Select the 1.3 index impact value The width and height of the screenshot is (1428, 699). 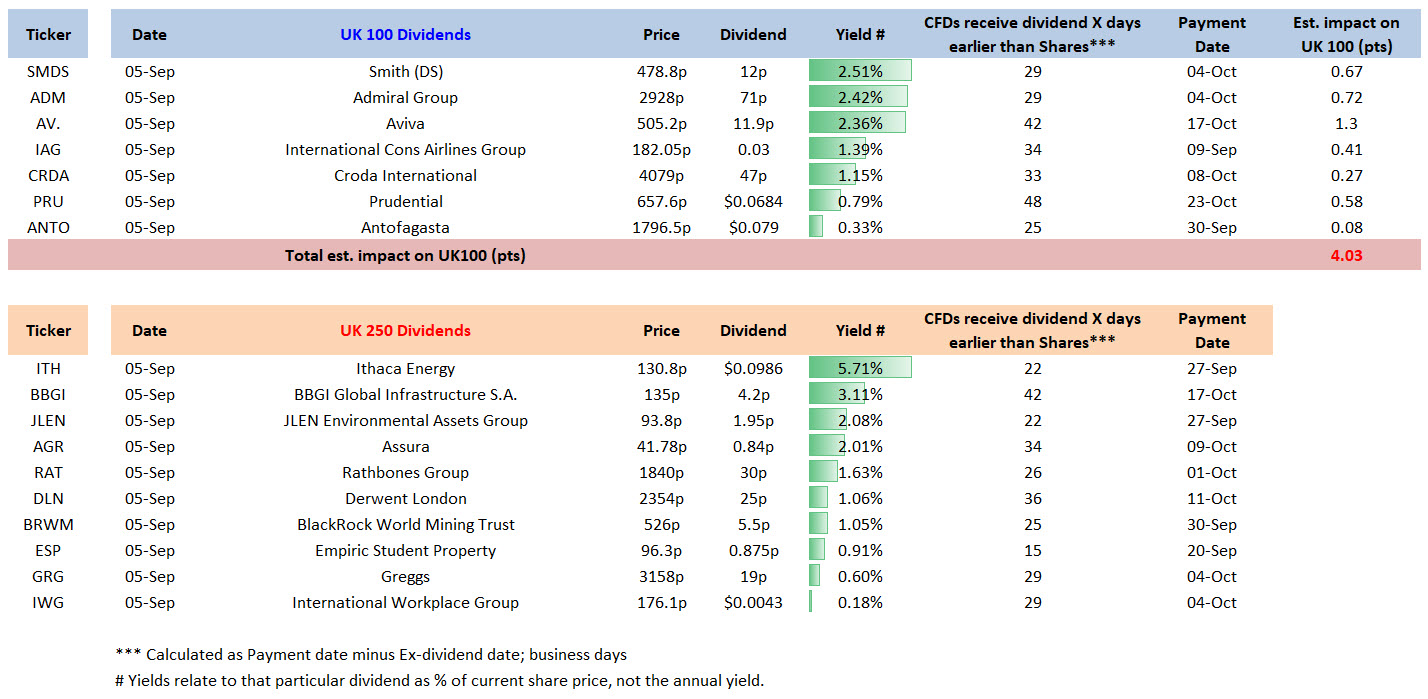point(1346,124)
